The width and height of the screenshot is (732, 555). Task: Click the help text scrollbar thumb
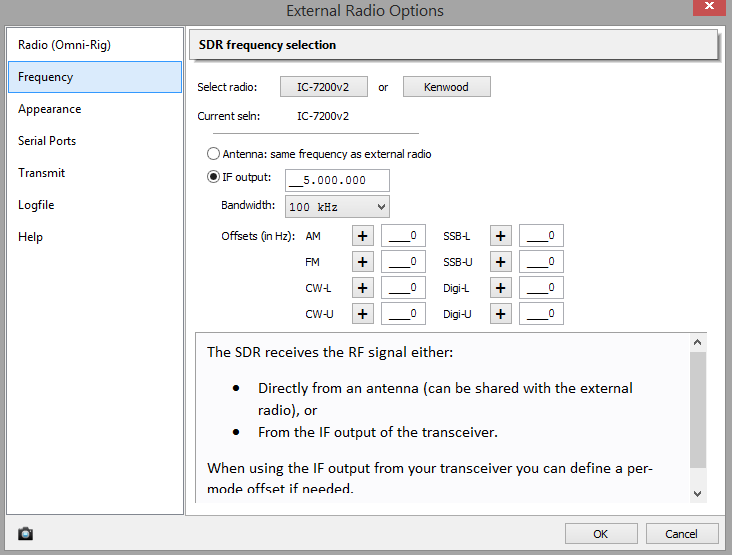697,410
